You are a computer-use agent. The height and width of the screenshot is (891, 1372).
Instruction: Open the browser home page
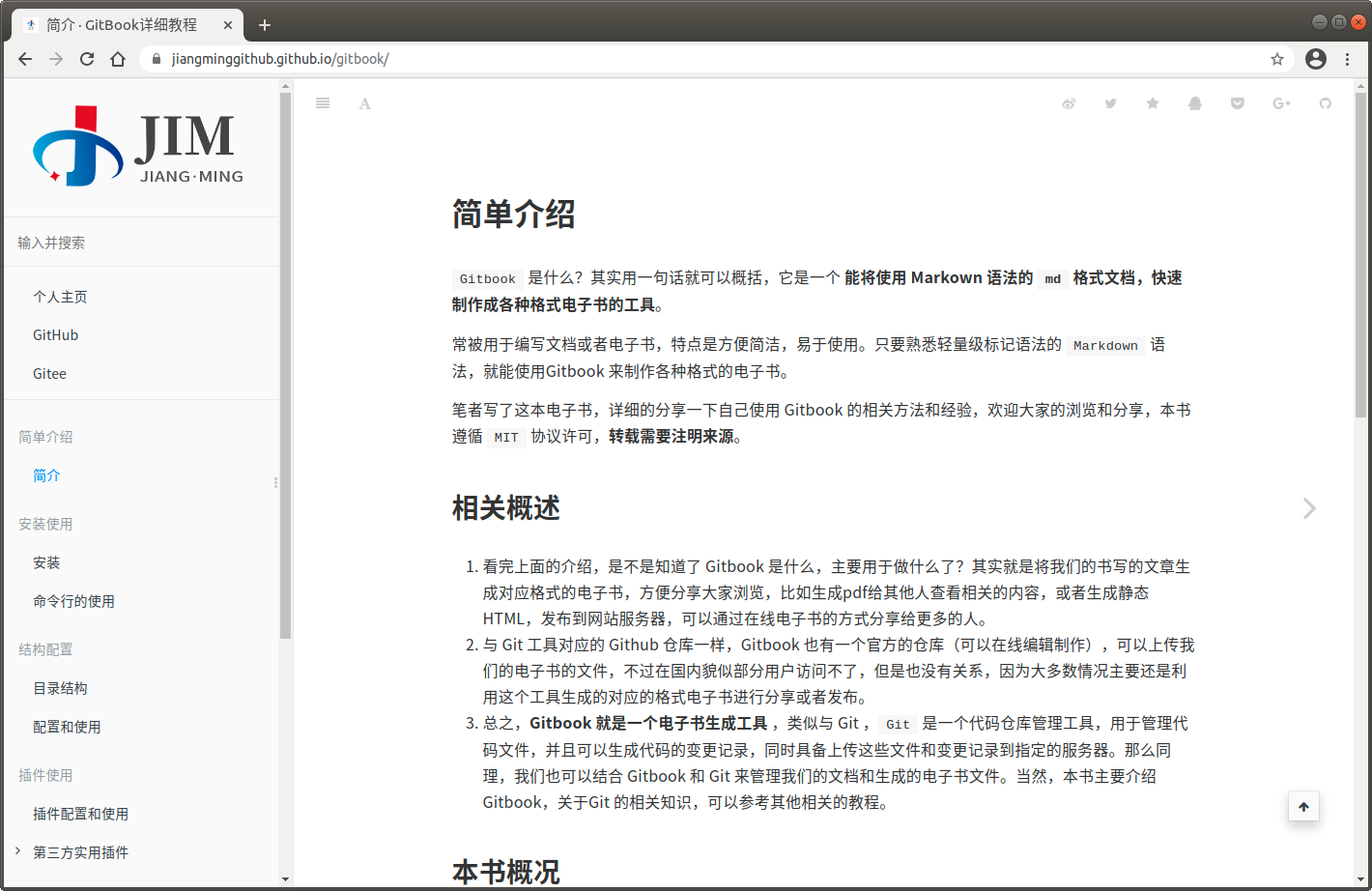point(118,59)
